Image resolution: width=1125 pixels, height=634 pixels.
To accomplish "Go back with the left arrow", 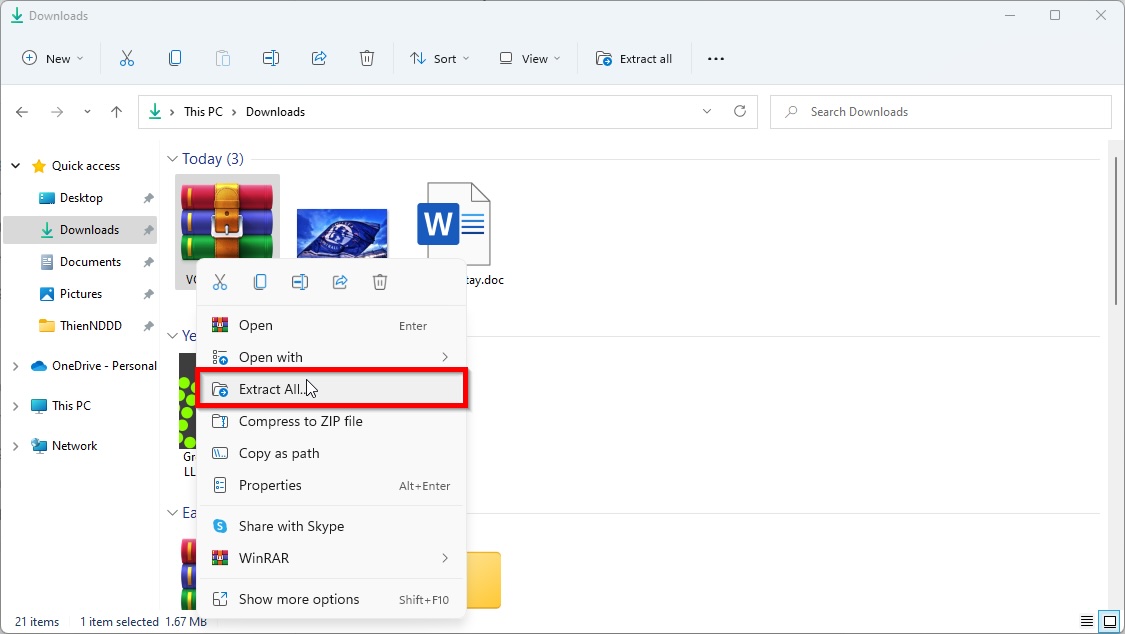I will [x=22, y=112].
